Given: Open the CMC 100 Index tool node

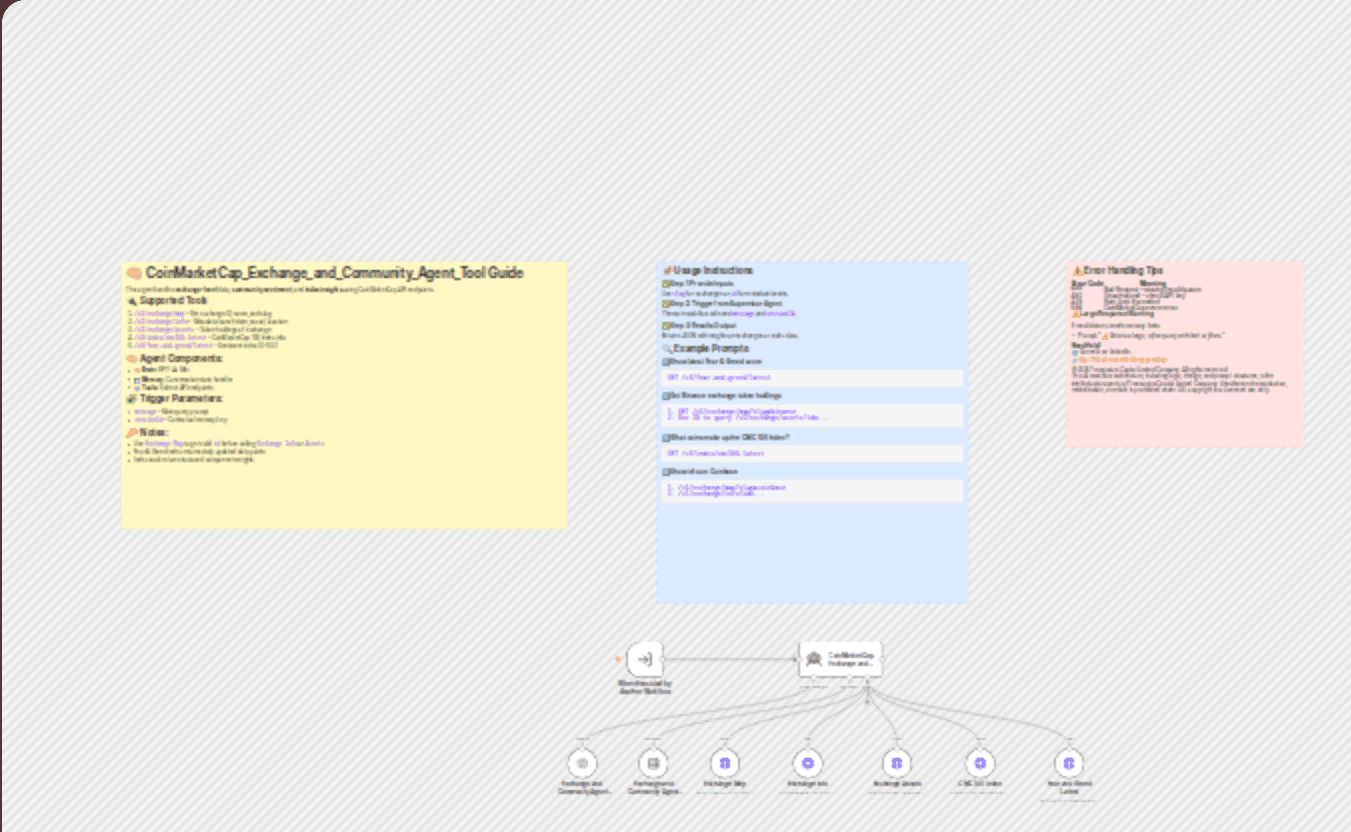Looking at the screenshot, I should [980, 763].
